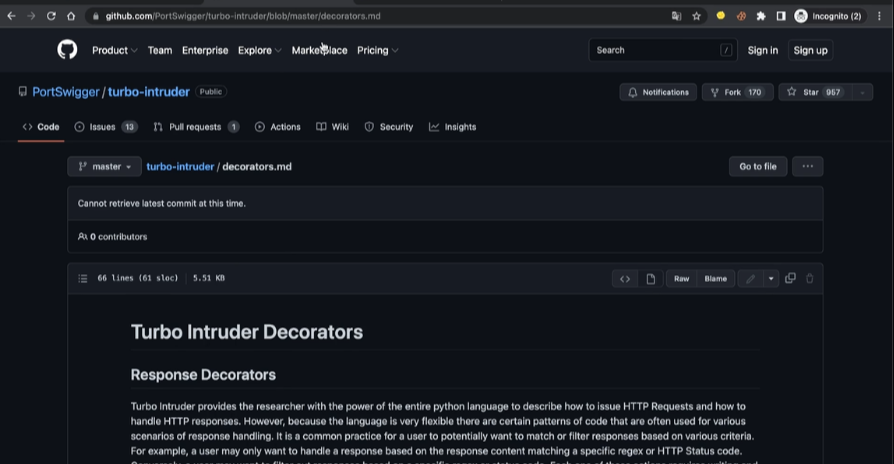This screenshot has width=894, height=464.
Task: Delete this file with the trash icon
Action: click(x=810, y=278)
